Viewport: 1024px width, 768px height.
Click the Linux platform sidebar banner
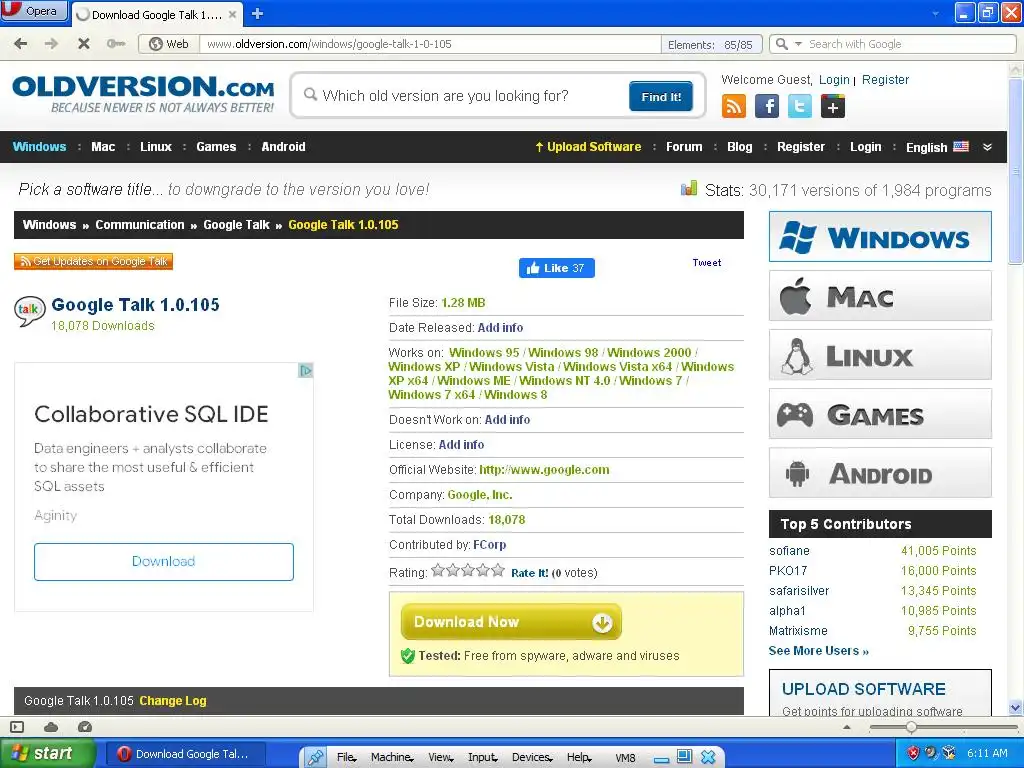point(880,355)
